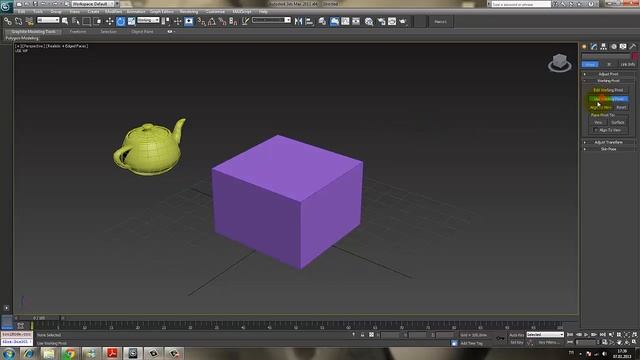Open the Motion command panel
Screen dimensions: 640x360
tap(613, 47)
